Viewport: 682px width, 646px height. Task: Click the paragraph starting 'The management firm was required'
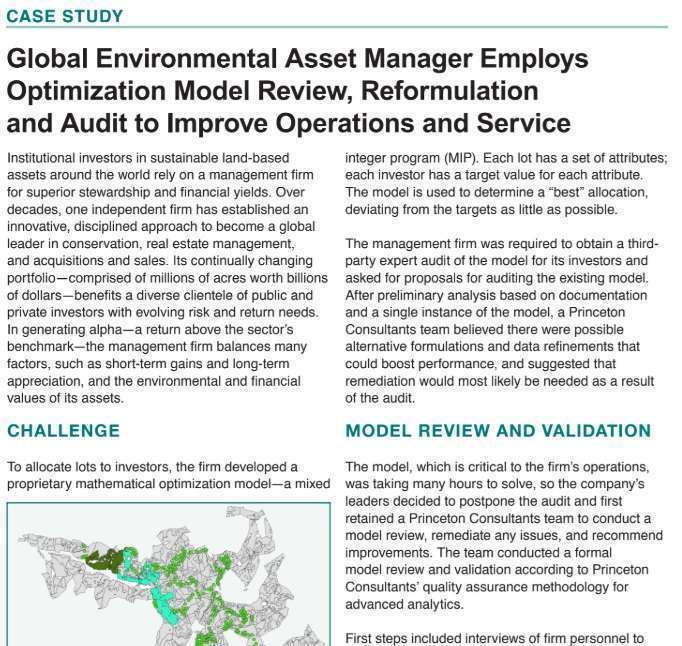pyautogui.click(x=502, y=321)
